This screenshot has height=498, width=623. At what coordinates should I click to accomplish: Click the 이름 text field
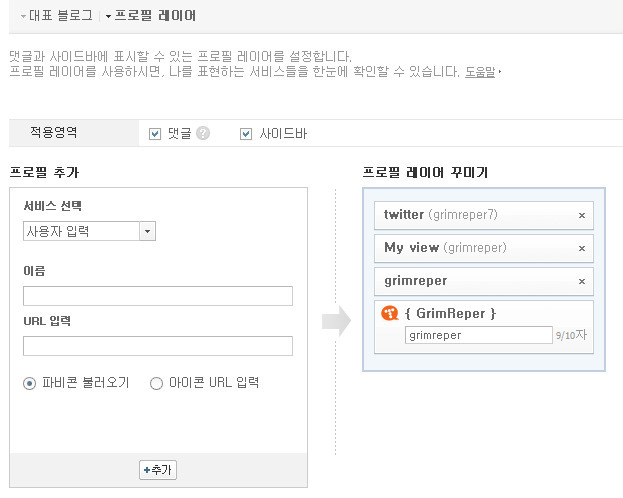coord(158,296)
